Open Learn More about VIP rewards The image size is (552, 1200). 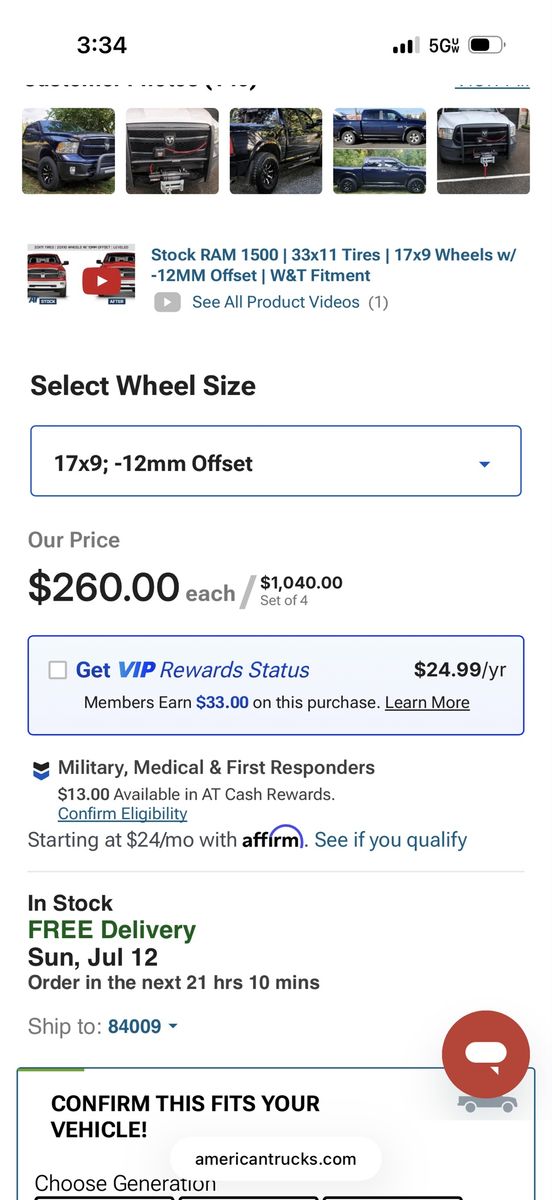427,702
